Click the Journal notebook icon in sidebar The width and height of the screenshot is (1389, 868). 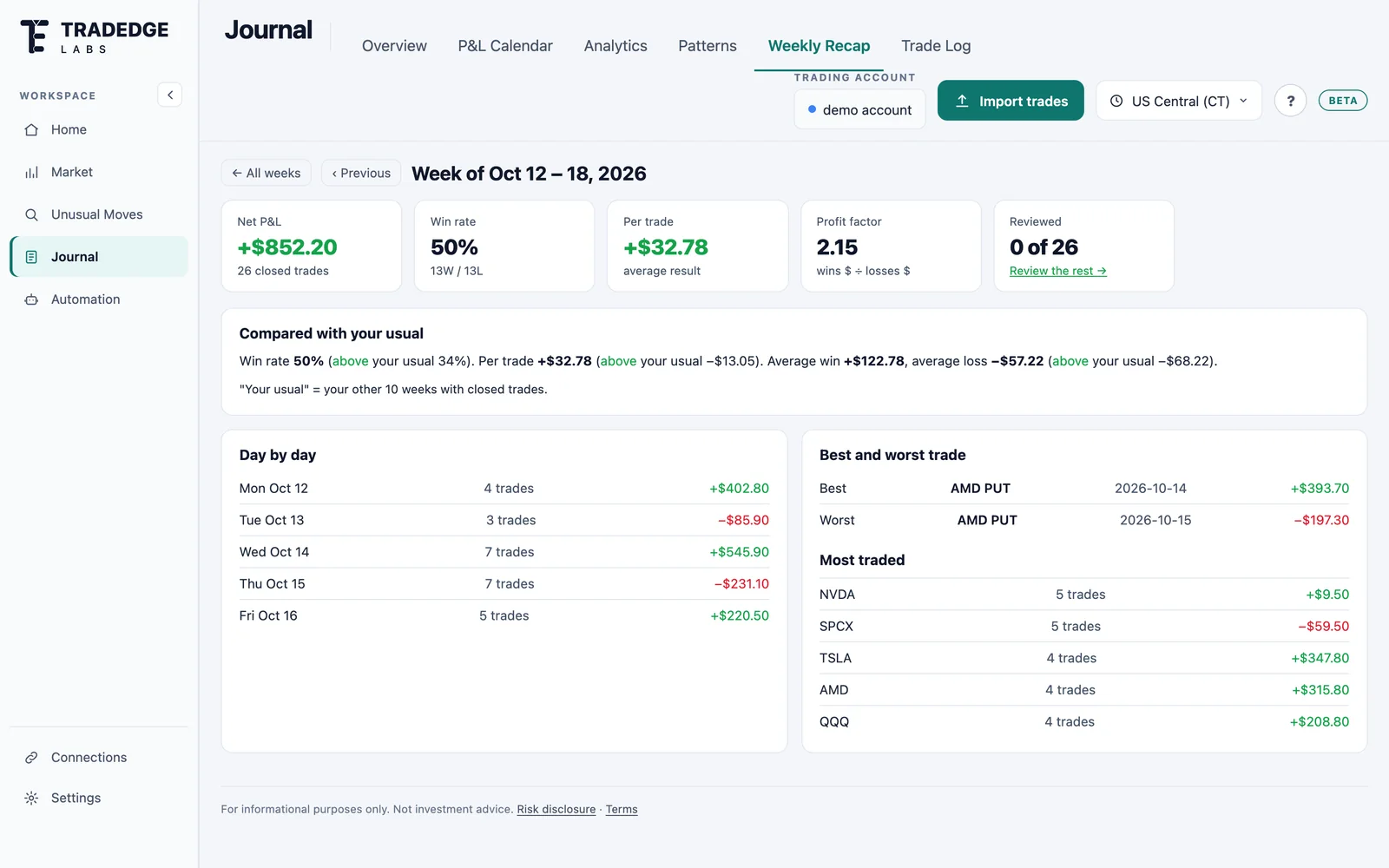[31, 257]
